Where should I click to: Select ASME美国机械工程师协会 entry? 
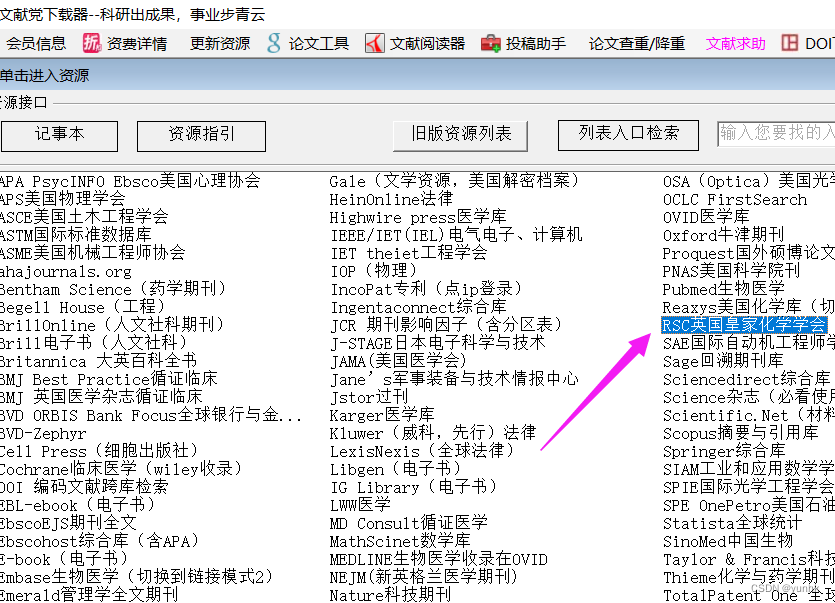tap(93, 253)
